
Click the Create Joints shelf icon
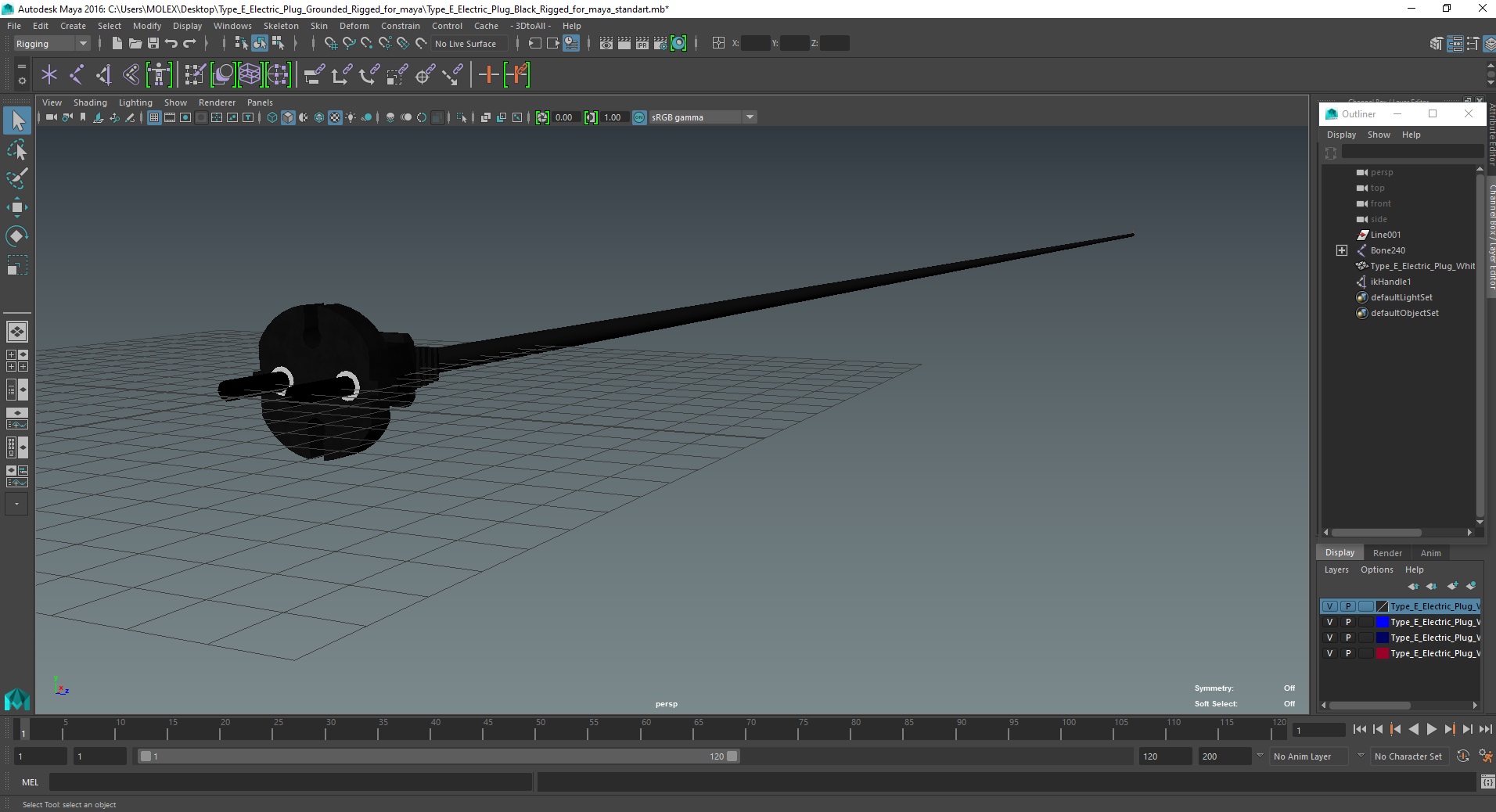click(x=77, y=75)
